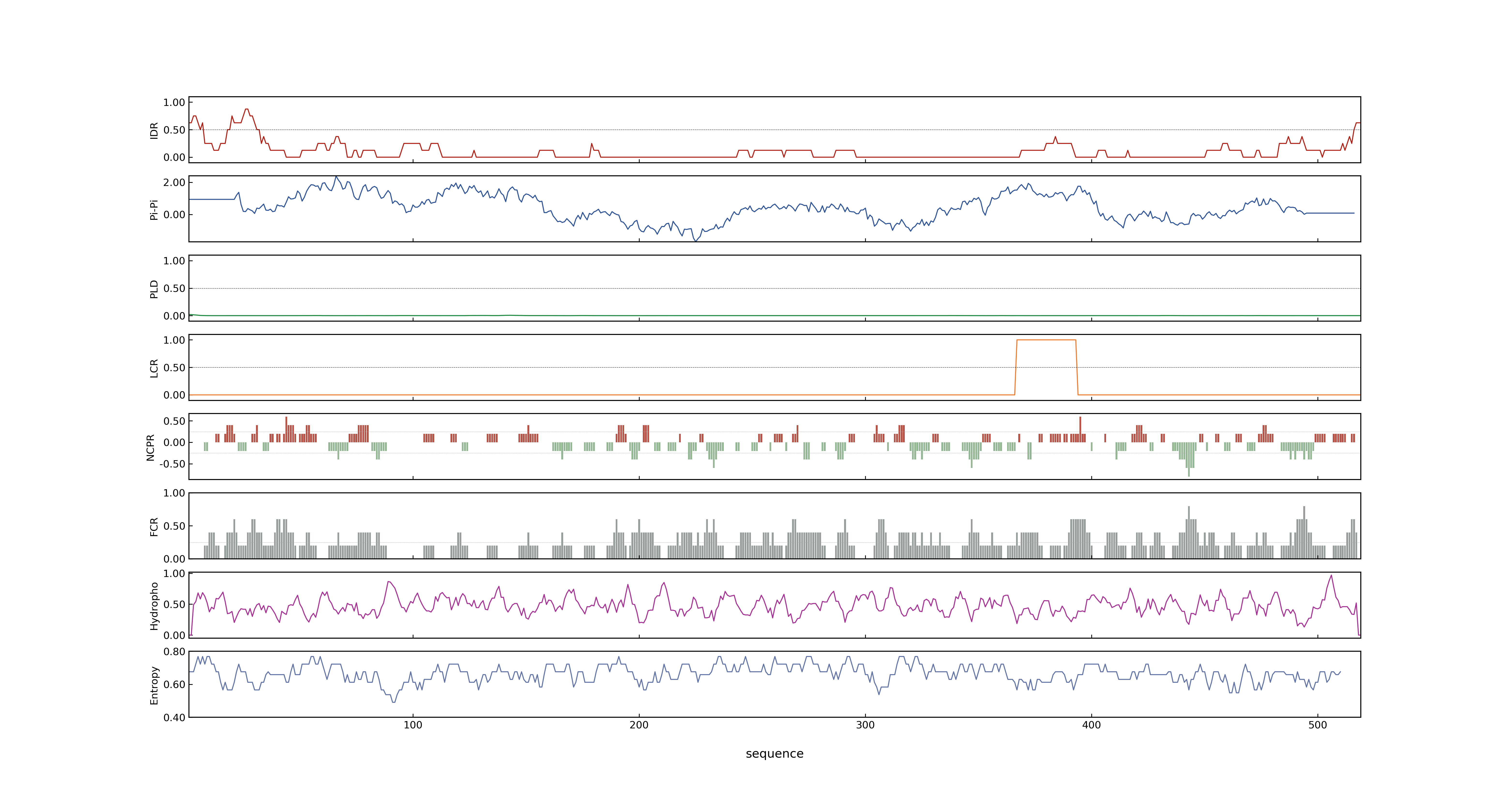Click the Pi-Pi y-axis label
Viewport: 1512px width, 806px height.
pos(154,209)
